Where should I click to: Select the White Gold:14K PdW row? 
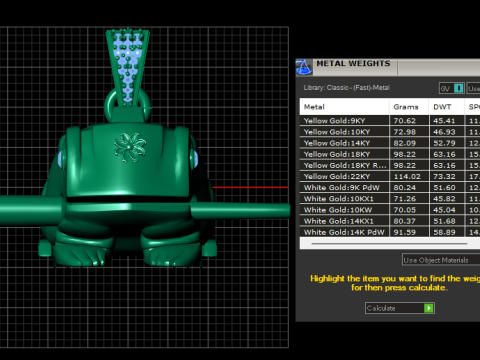point(390,232)
